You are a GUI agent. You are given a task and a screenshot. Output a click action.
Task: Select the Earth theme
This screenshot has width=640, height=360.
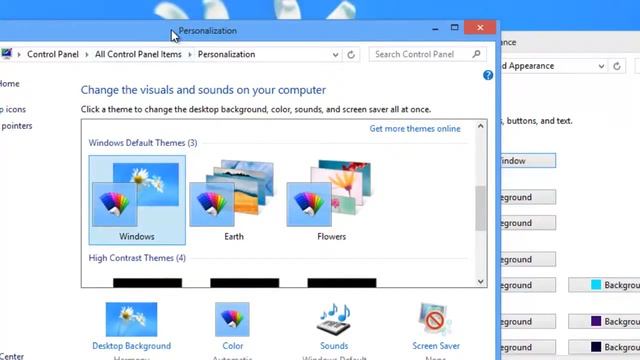click(233, 200)
